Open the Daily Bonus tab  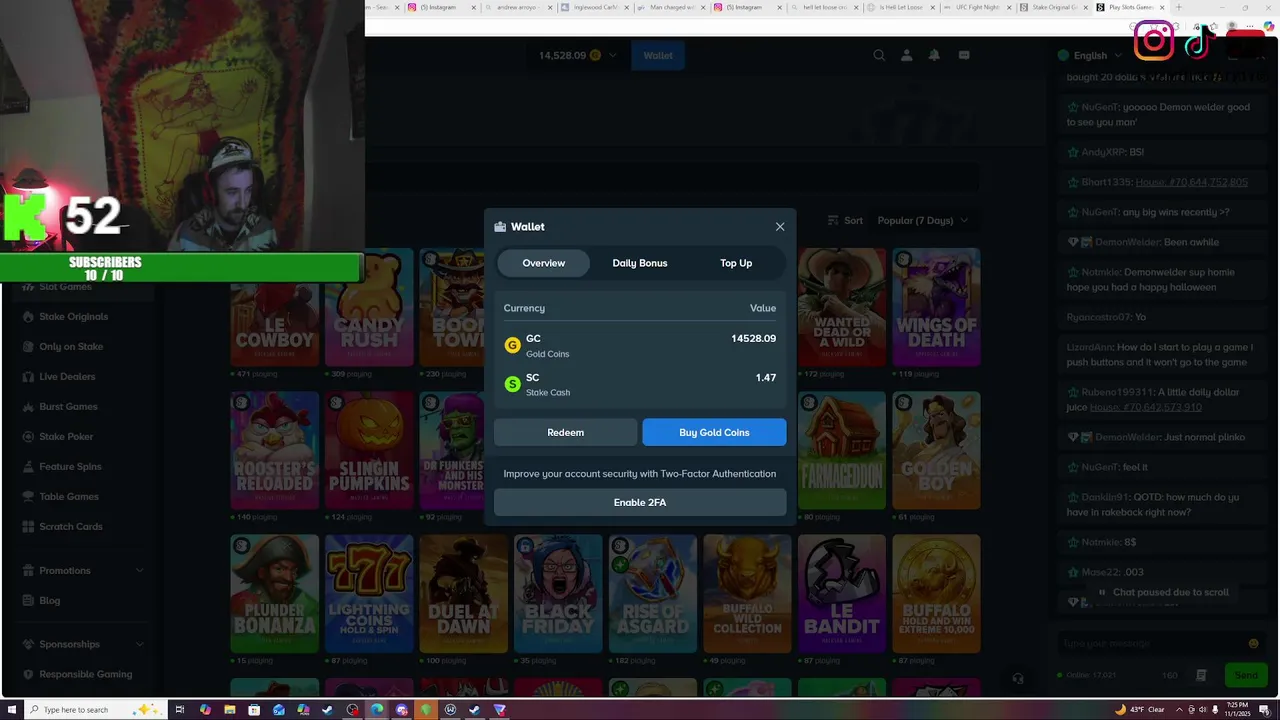point(640,263)
